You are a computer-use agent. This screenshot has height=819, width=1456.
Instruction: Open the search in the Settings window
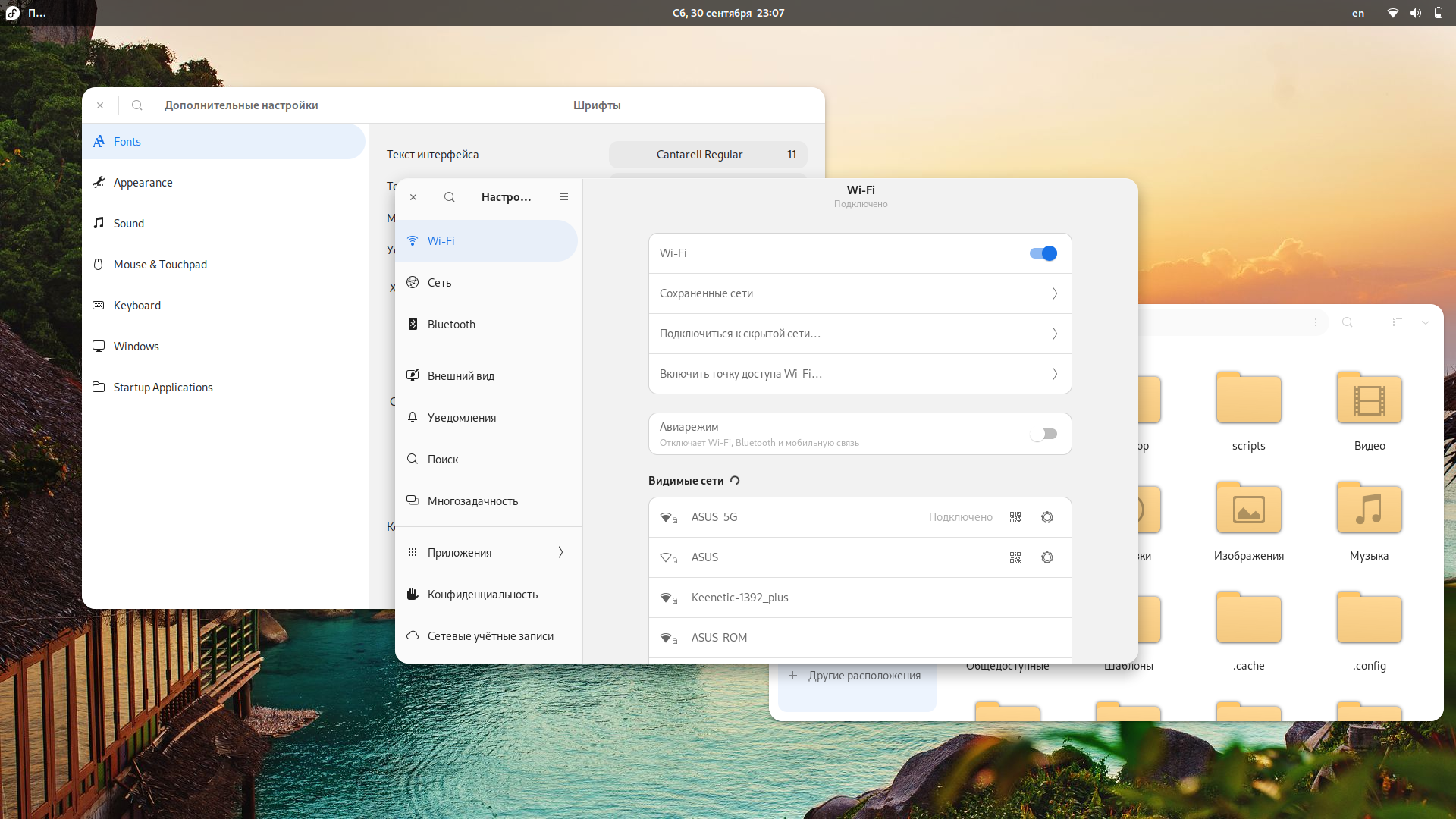(450, 197)
